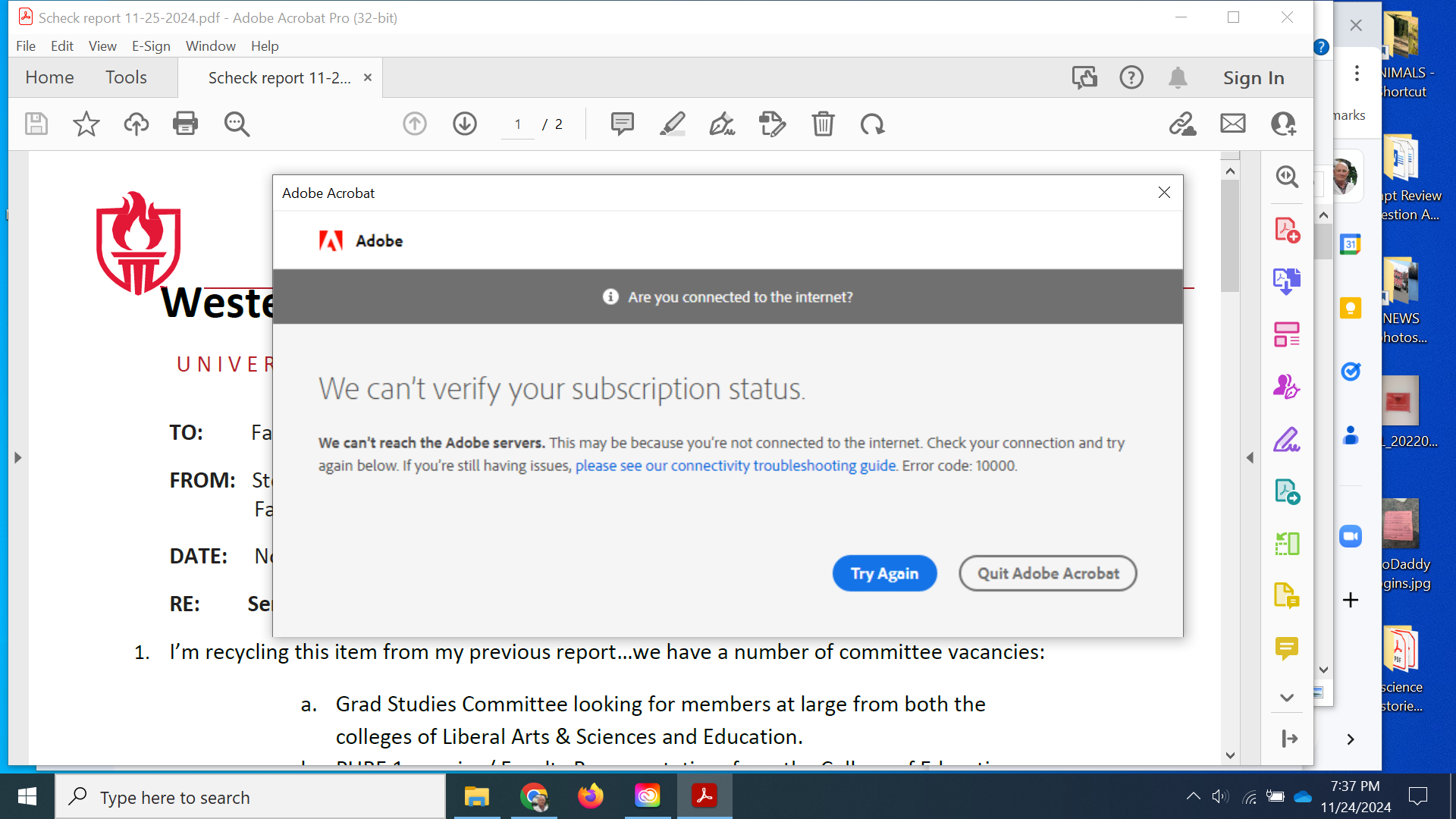1456x819 pixels.
Task: Click the Try Again button
Action: [884, 573]
